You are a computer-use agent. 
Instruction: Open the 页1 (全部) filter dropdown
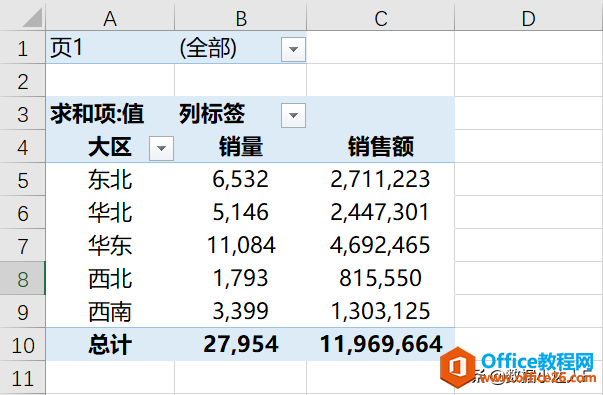pos(293,49)
